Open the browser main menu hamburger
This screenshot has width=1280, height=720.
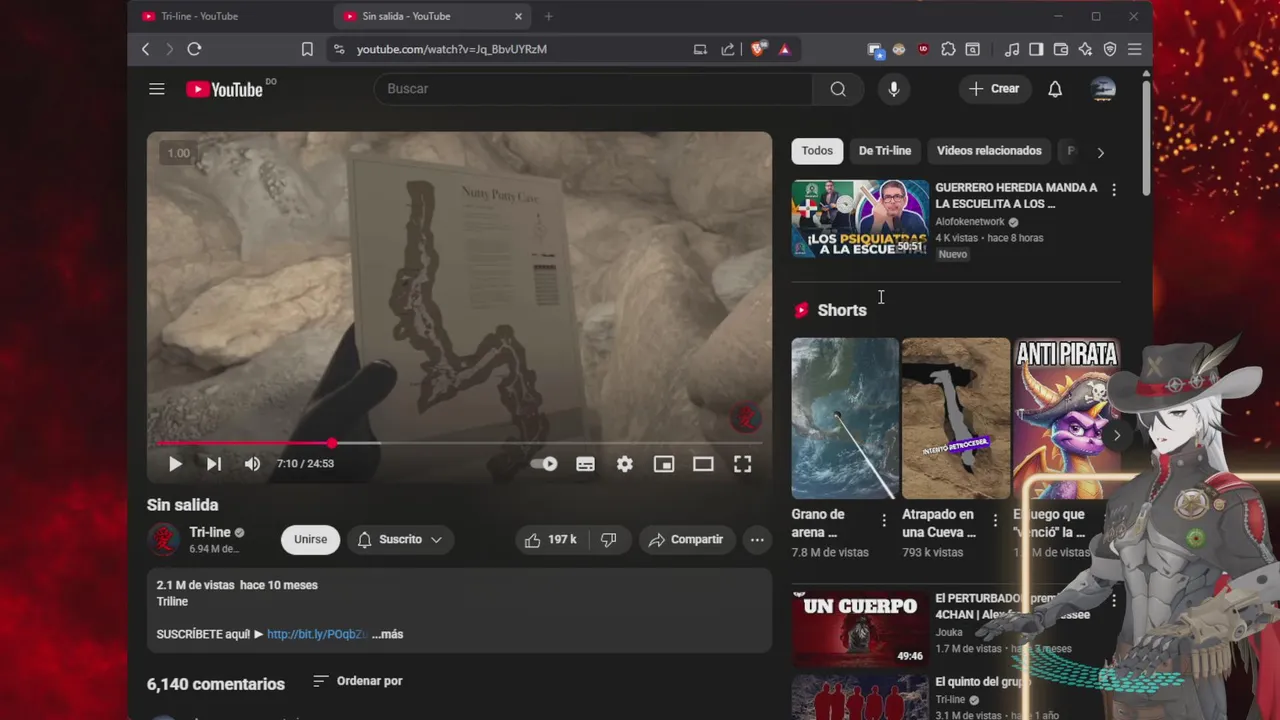click(x=1134, y=49)
